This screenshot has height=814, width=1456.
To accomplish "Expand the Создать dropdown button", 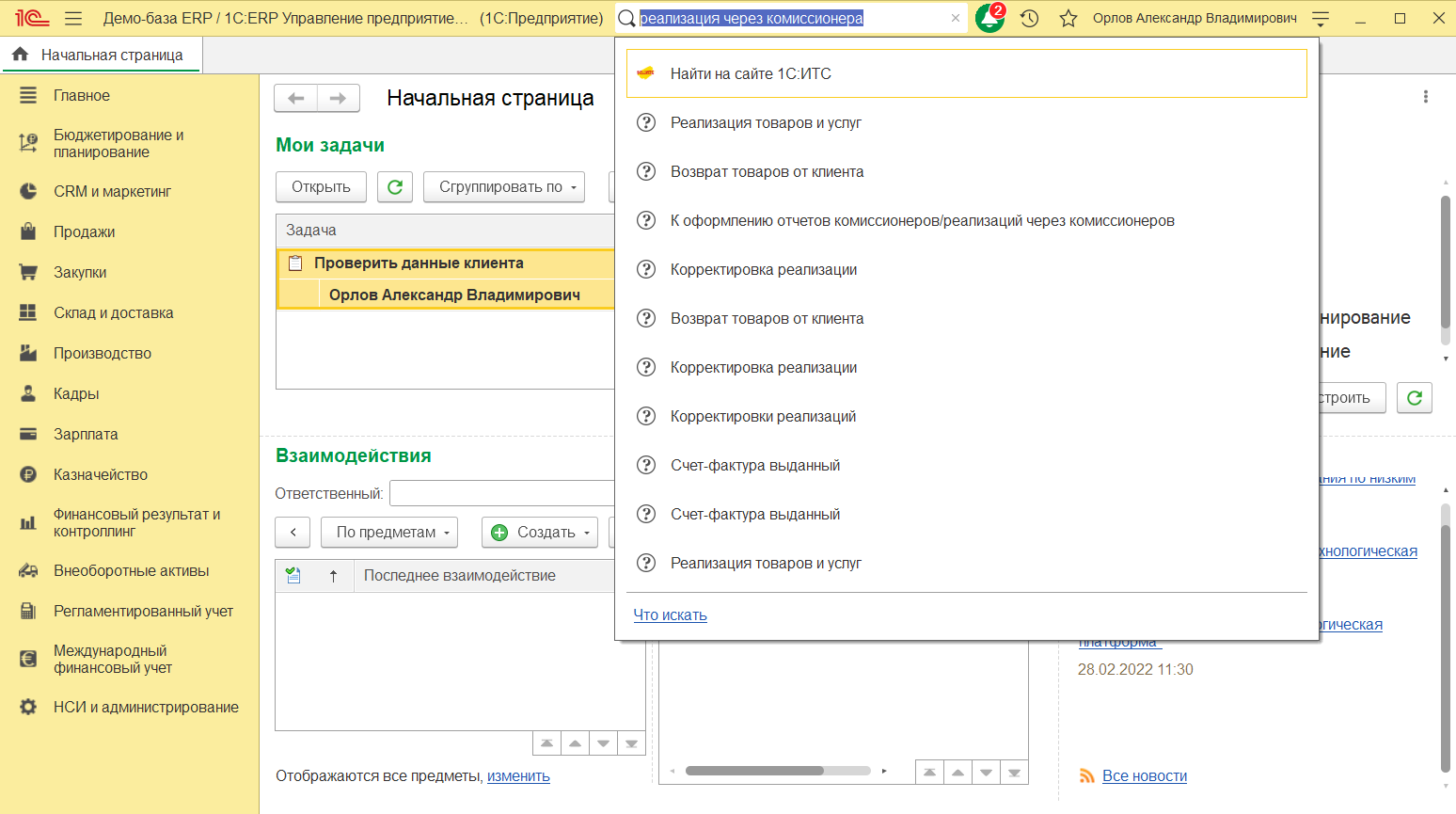I will [x=540, y=533].
